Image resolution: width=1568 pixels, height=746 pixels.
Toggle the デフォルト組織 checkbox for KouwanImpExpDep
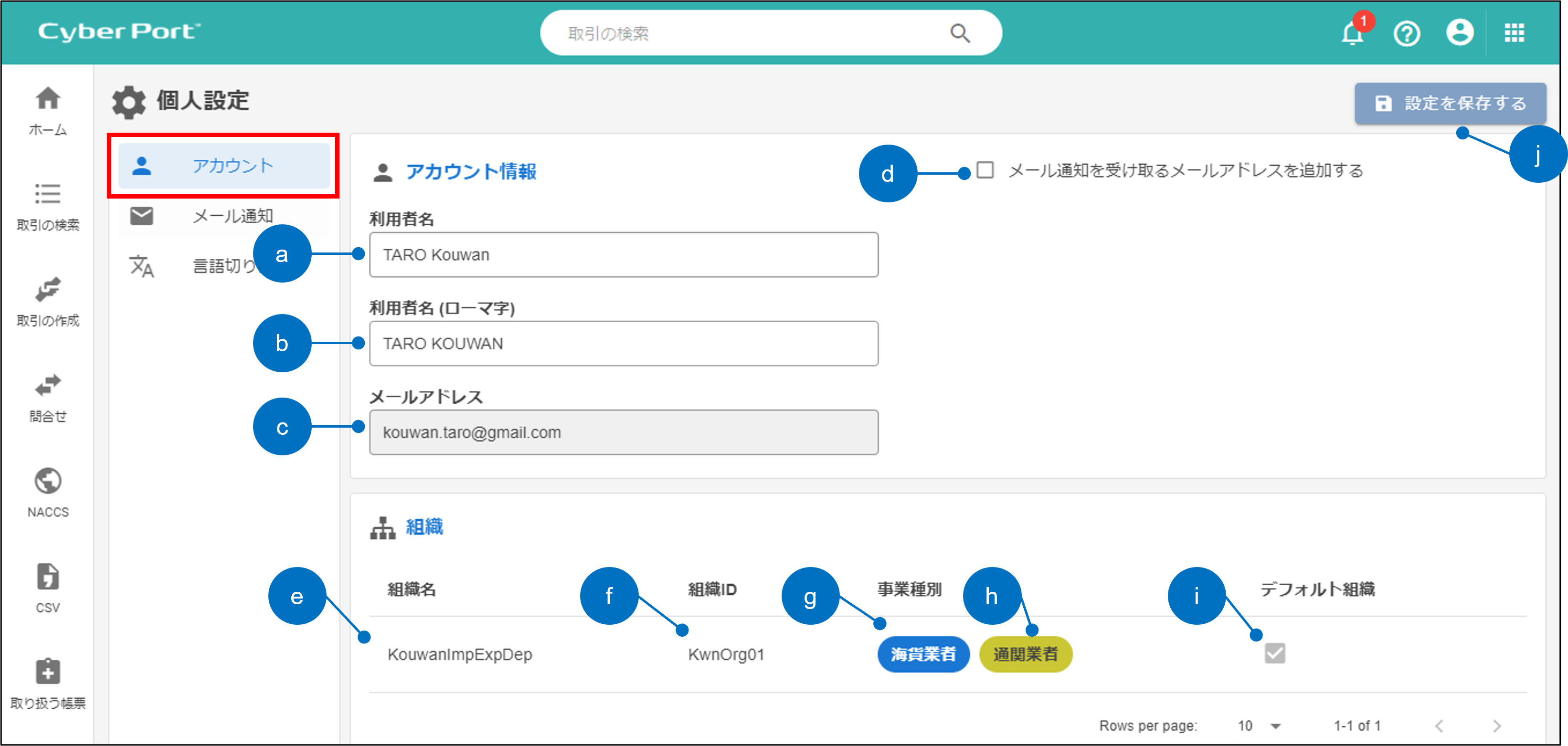tap(1275, 653)
